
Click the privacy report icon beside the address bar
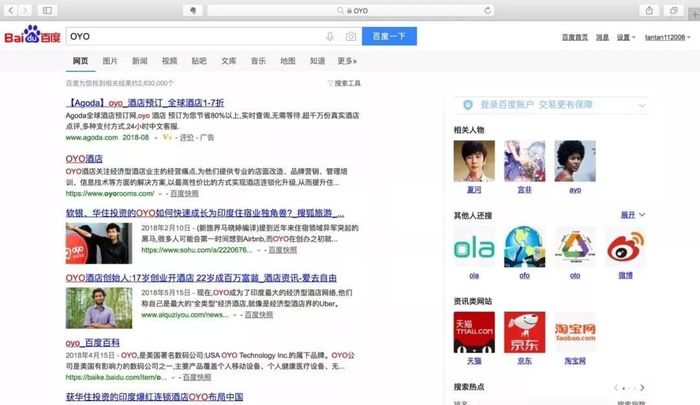click(193, 10)
